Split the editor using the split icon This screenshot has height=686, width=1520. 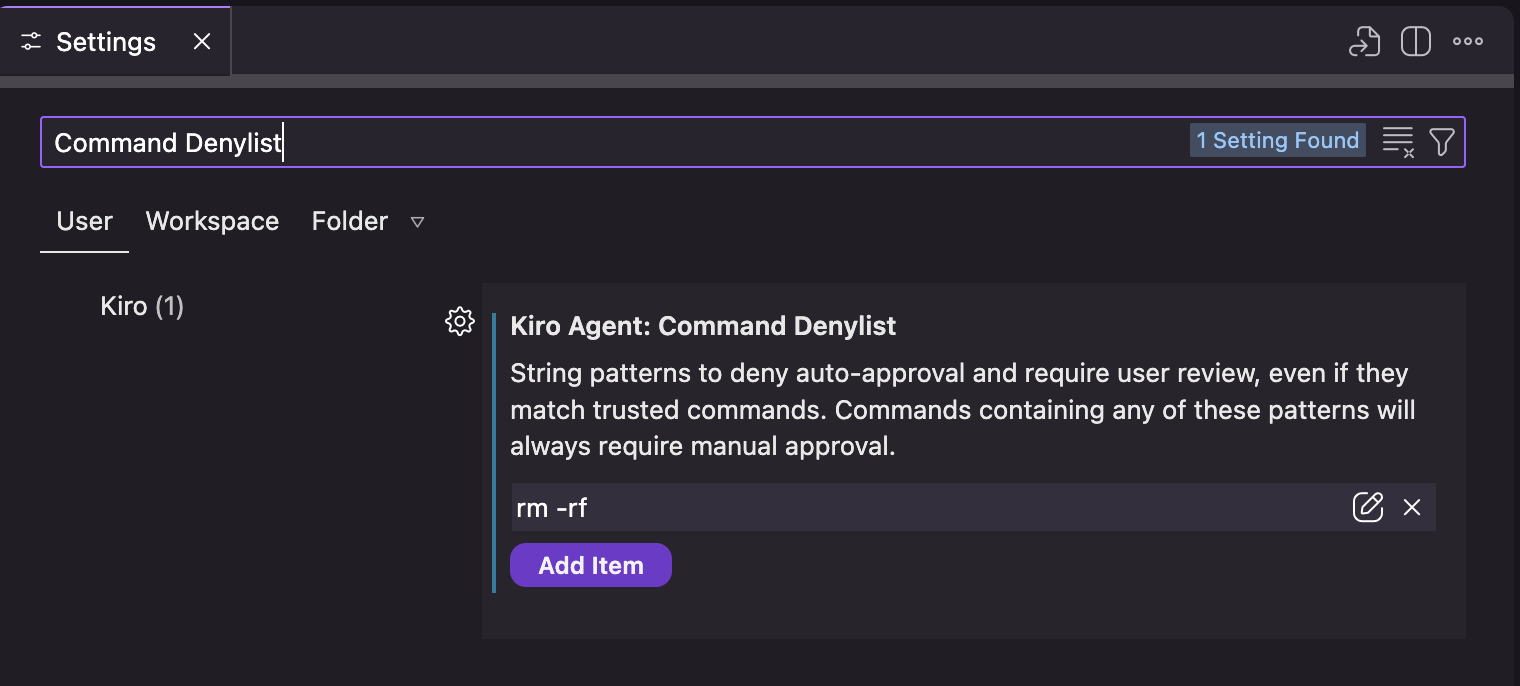(x=1415, y=41)
